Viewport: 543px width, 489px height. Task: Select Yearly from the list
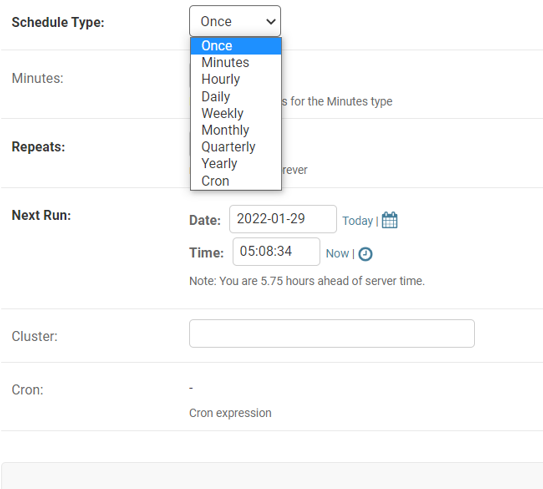coord(236,163)
